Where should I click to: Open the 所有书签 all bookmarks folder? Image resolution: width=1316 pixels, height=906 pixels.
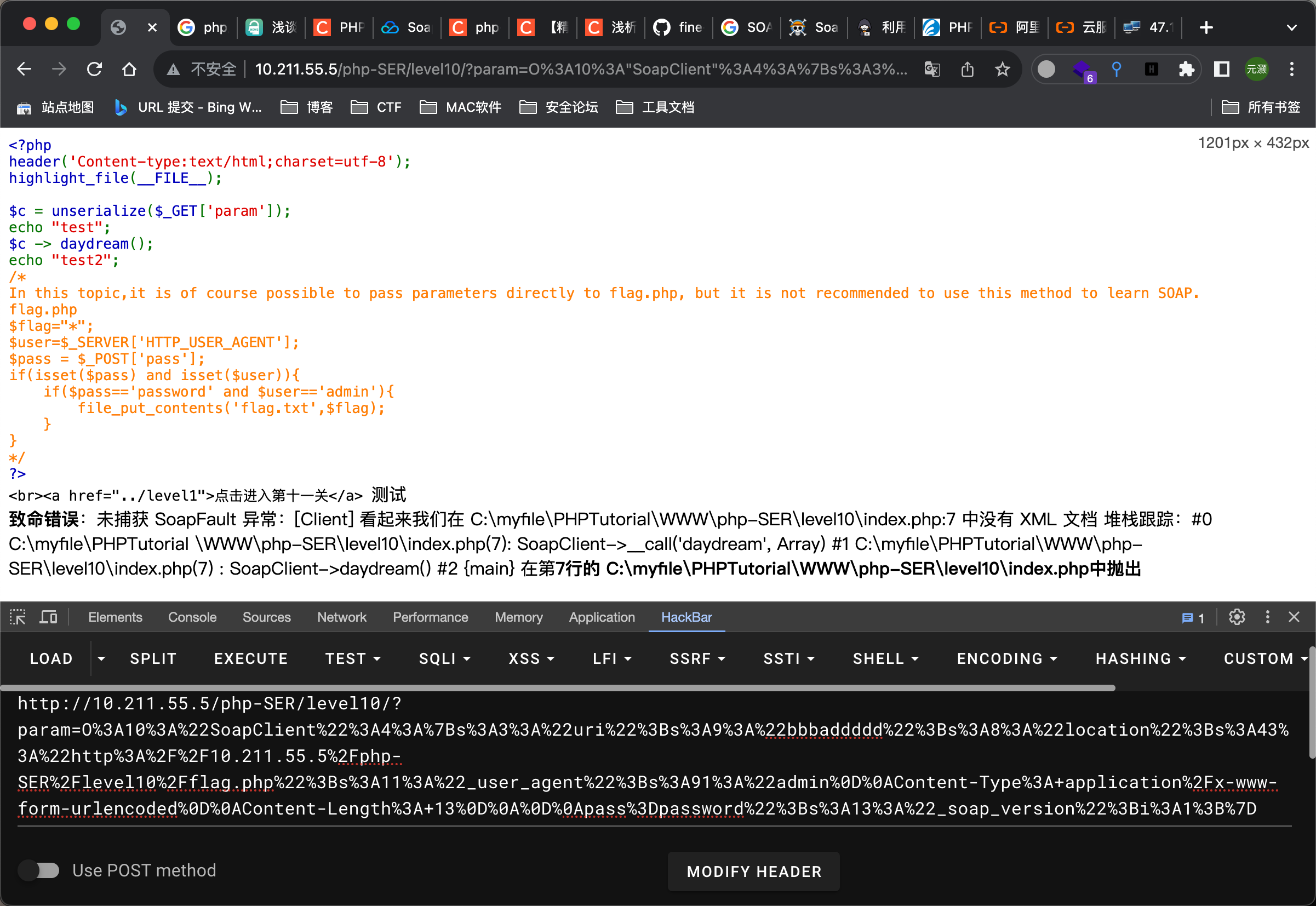click(1261, 107)
